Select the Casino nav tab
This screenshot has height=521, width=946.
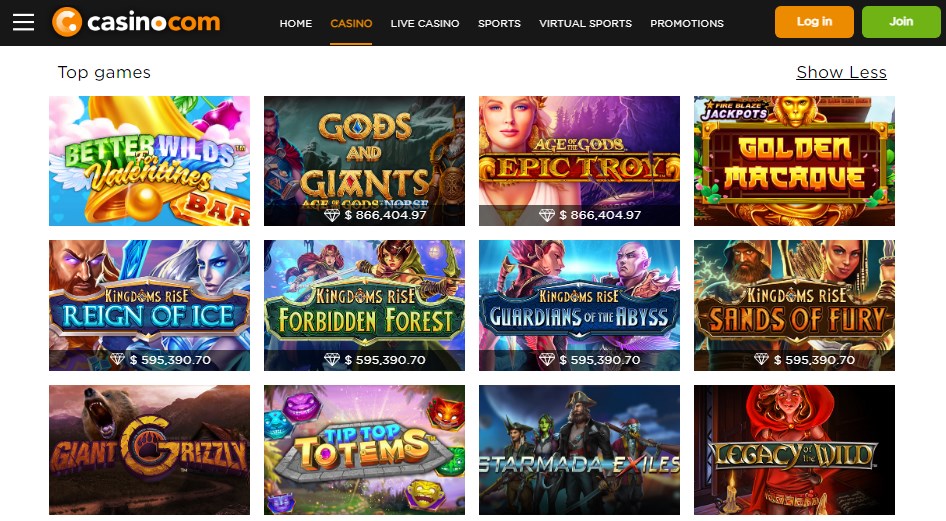[351, 24]
